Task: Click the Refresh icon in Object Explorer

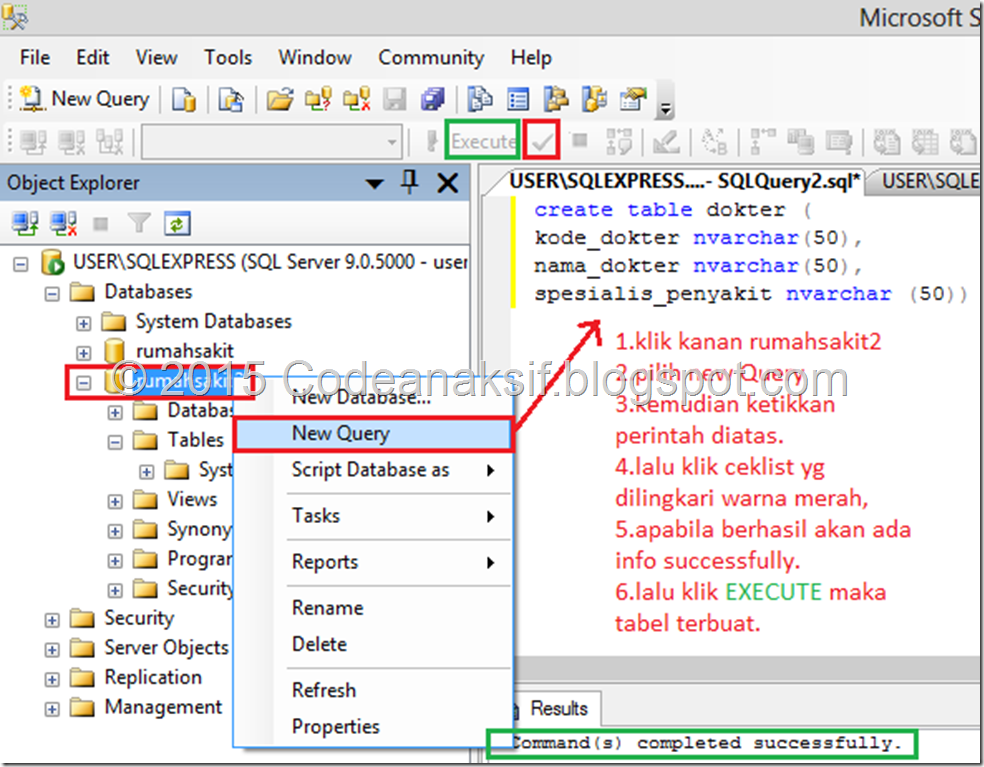Action: tap(177, 223)
